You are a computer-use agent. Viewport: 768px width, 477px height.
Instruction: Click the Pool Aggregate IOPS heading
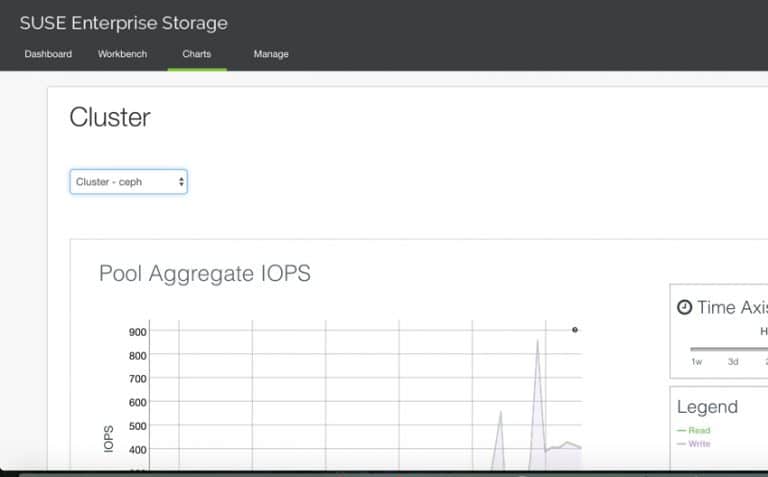click(205, 273)
